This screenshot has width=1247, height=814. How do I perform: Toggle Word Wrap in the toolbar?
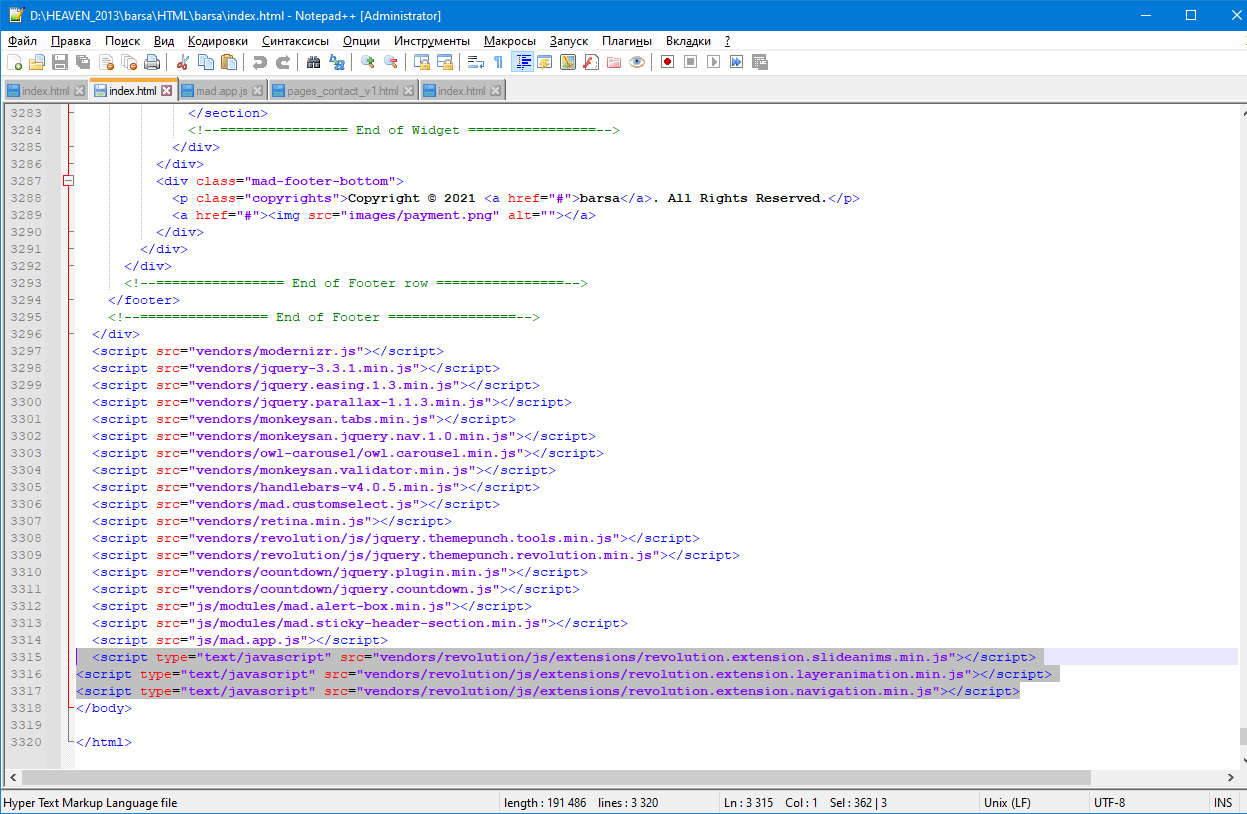pos(476,62)
